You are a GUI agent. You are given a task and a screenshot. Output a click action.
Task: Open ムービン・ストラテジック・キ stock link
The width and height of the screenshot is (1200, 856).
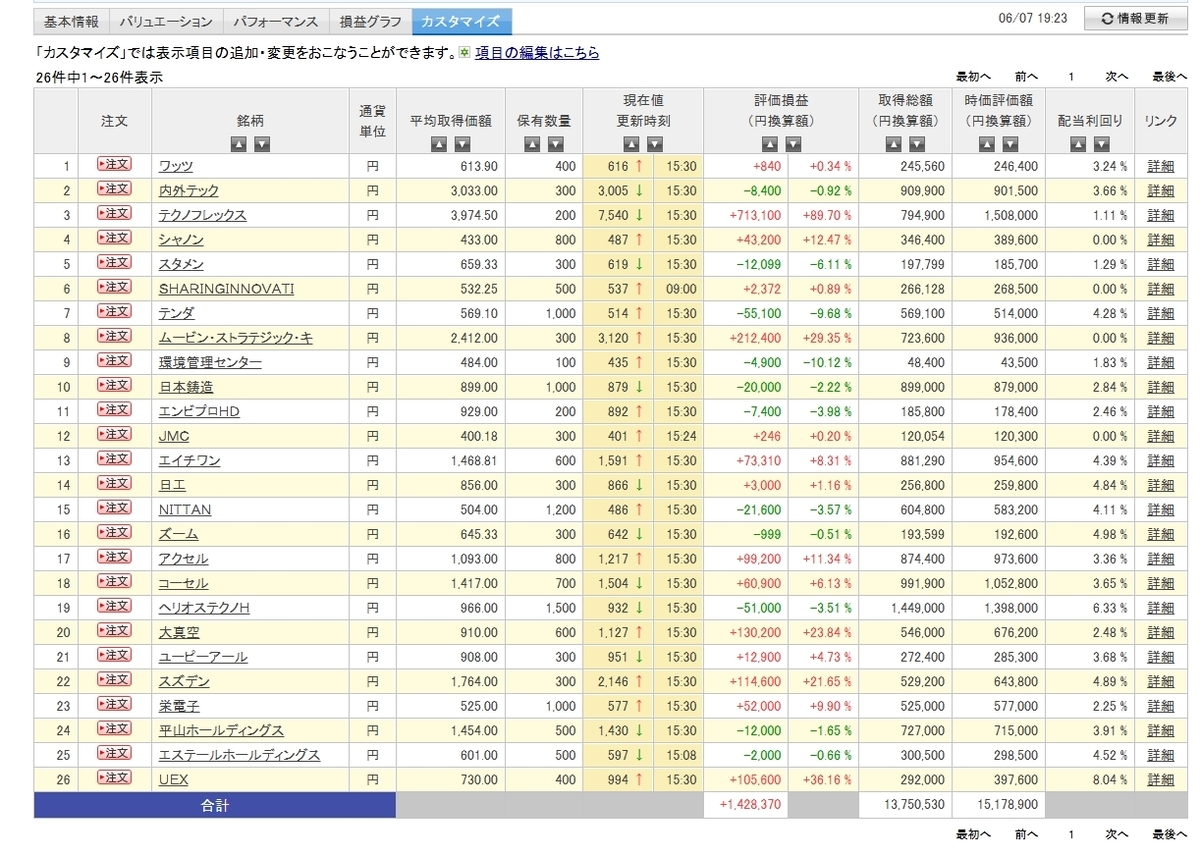(236, 338)
